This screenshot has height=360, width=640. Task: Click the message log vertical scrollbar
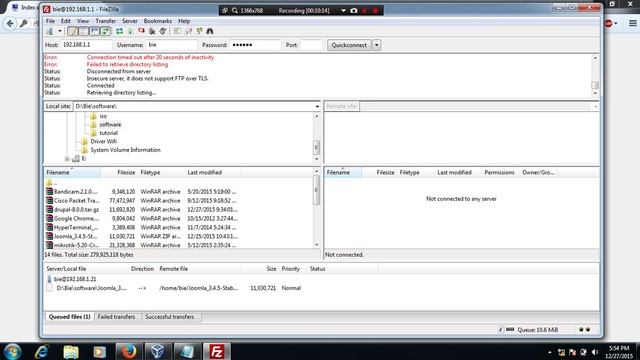click(x=595, y=76)
